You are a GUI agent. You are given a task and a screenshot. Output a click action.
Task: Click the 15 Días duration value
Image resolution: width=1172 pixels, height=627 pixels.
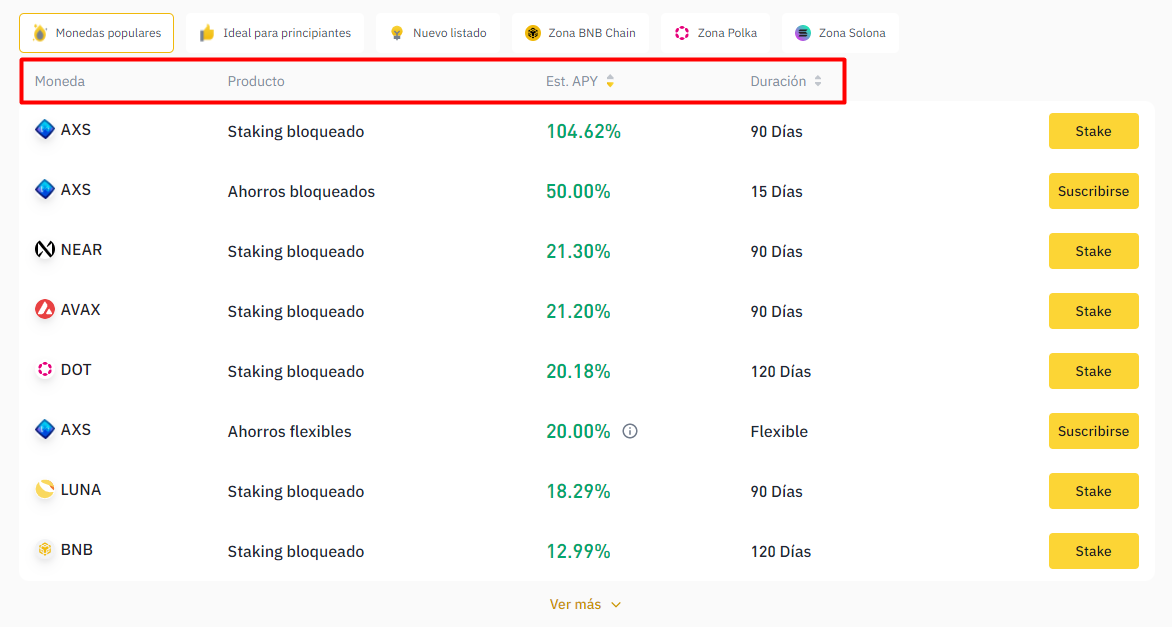click(777, 191)
